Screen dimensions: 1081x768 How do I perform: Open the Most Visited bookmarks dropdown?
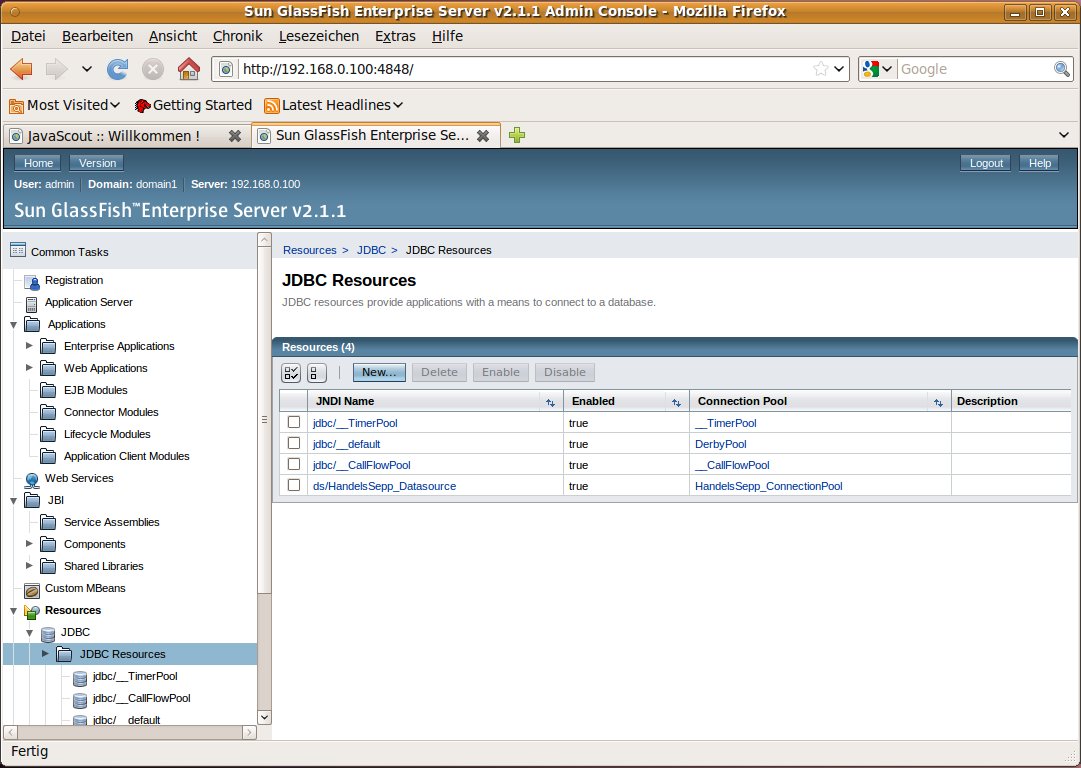click(65, 105)
